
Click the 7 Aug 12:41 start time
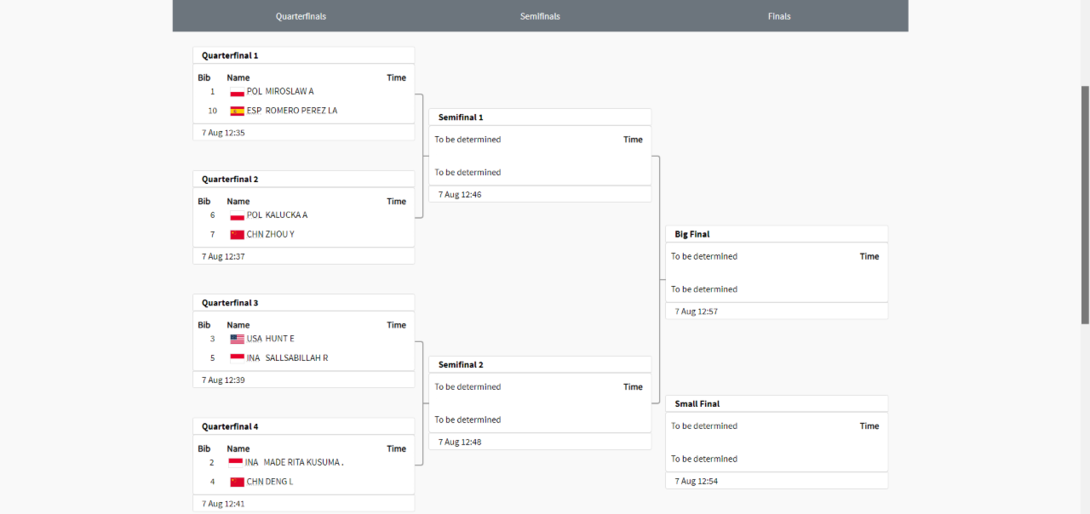[x=223, y=503]
